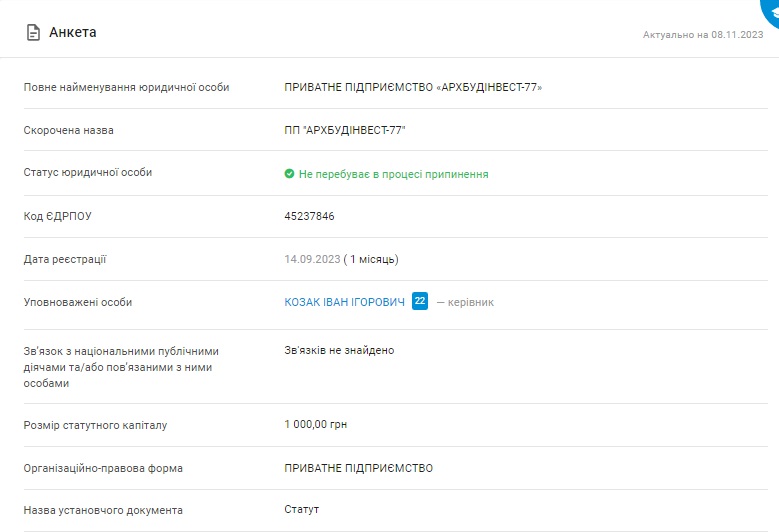Click the statutory capital value 1 000,00 грн
This screenshot has width=779, height=532.
pos(316,425)
